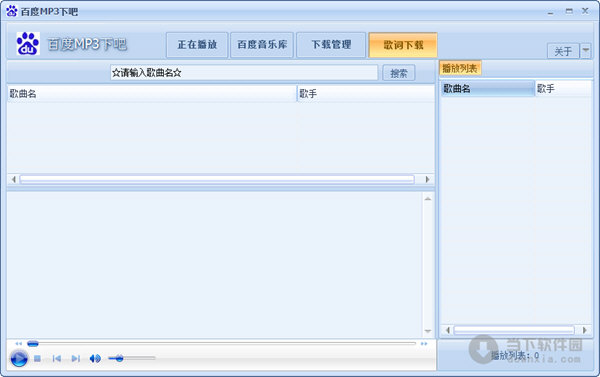Minimize the 百度MP3下吧 window
Image resolution: width=600 pixels, height=377 pixels.
(550, 12)
